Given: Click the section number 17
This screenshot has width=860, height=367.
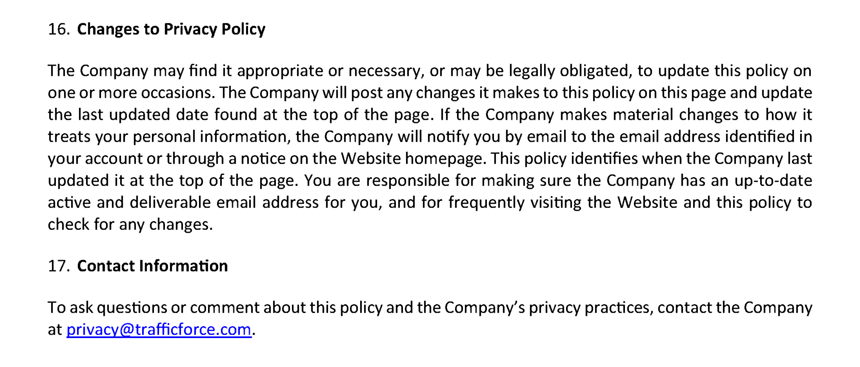Looking at the screenshot, I should (57, 266).
